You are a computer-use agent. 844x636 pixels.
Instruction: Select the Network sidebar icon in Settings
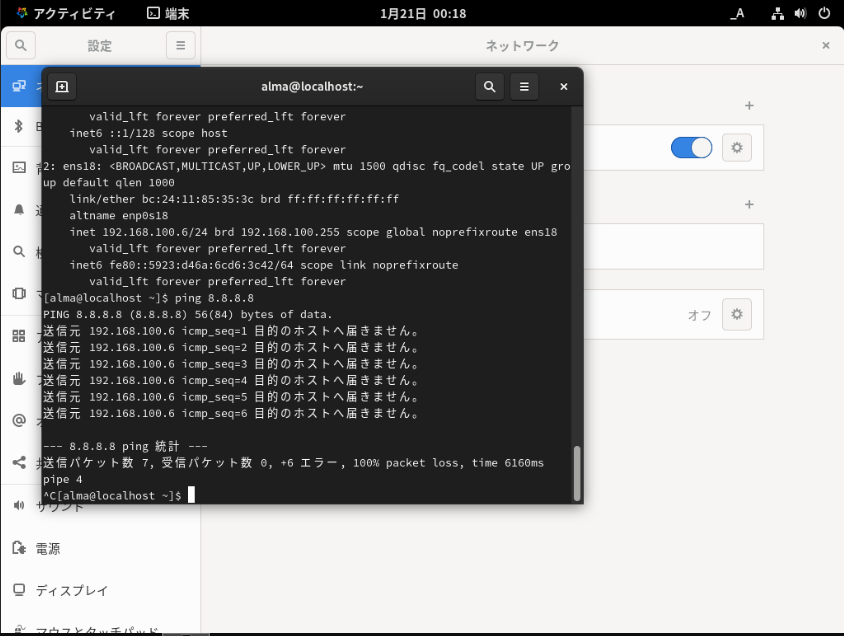19,86
